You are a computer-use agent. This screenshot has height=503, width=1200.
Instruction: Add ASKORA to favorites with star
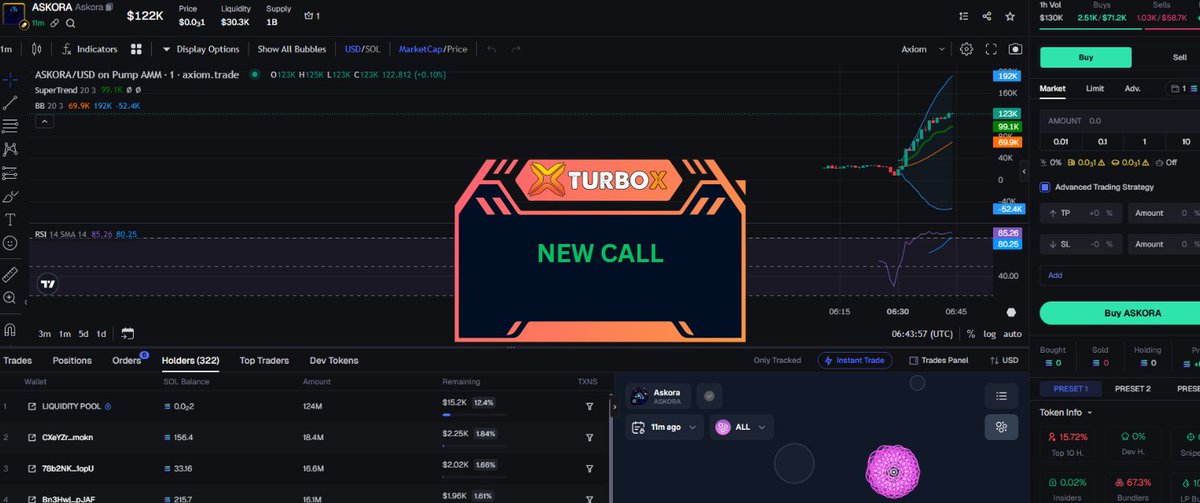pyautogui.click(x=1011, y=16)
